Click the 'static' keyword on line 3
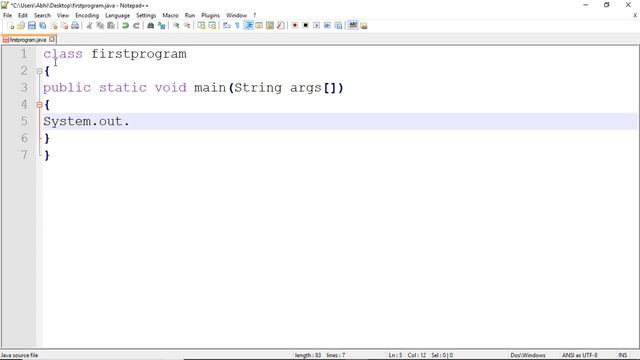This screenshot has height=360, width=640. click(x=123, y=88)
